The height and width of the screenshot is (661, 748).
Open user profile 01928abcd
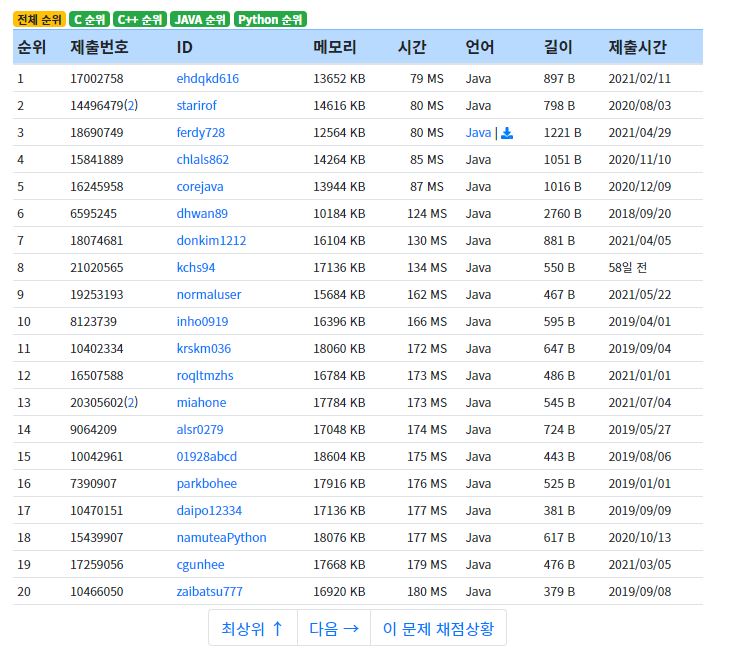(x=207, y=457)
